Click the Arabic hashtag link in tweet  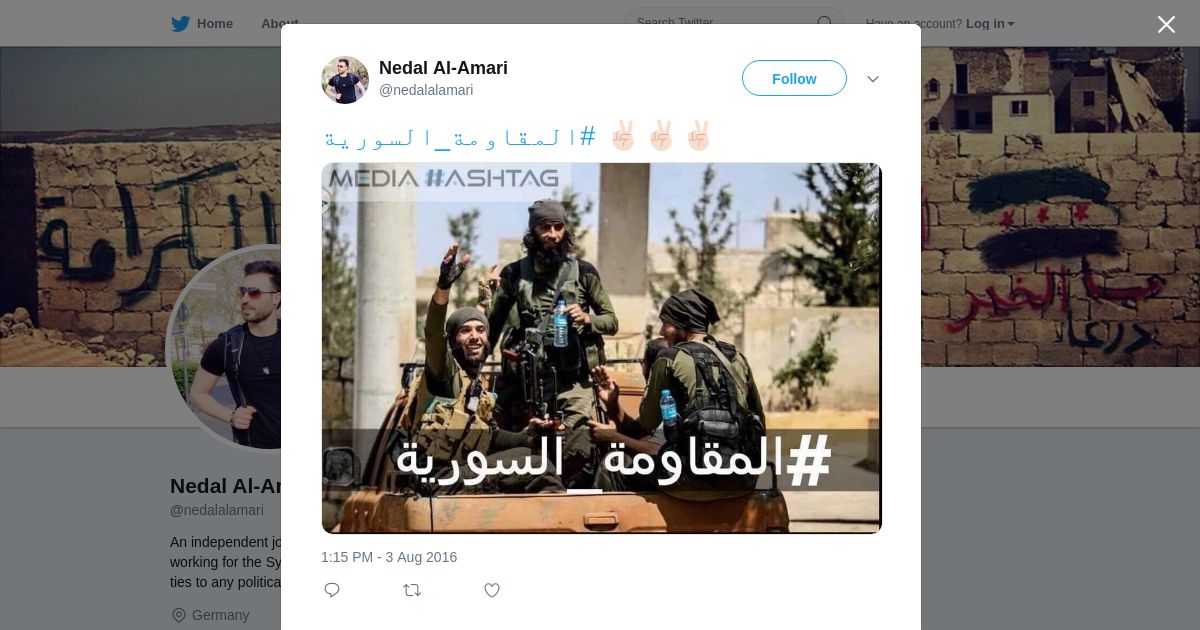[460, 137]
